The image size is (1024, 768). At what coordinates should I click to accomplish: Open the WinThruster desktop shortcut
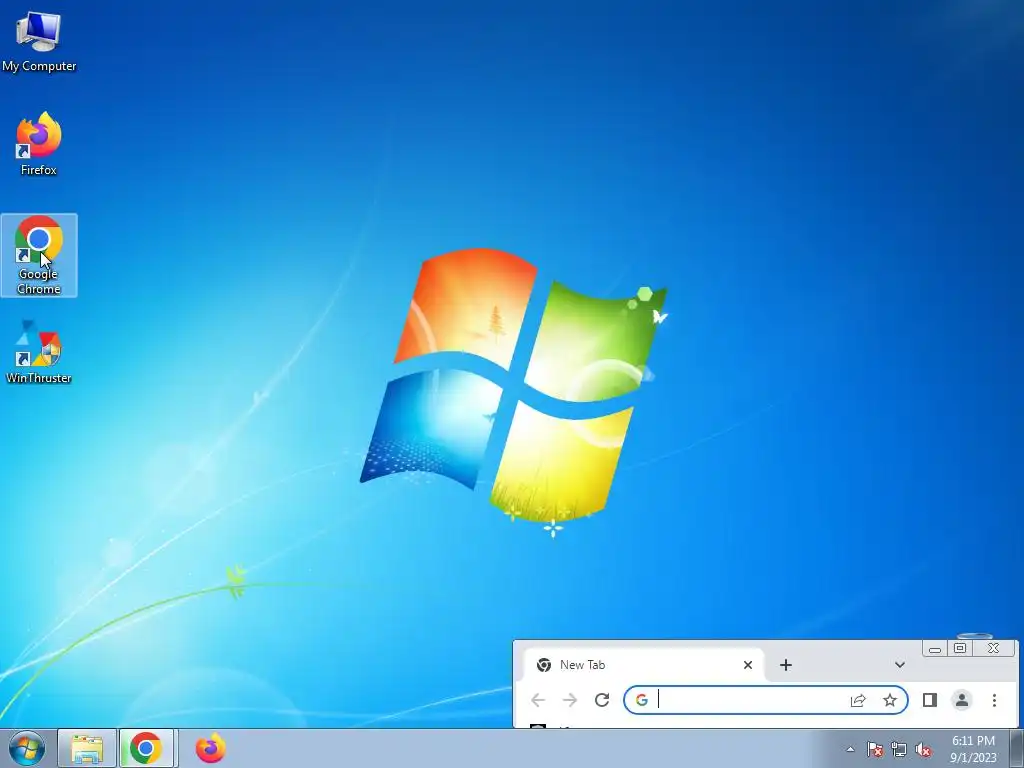(39, 351)
